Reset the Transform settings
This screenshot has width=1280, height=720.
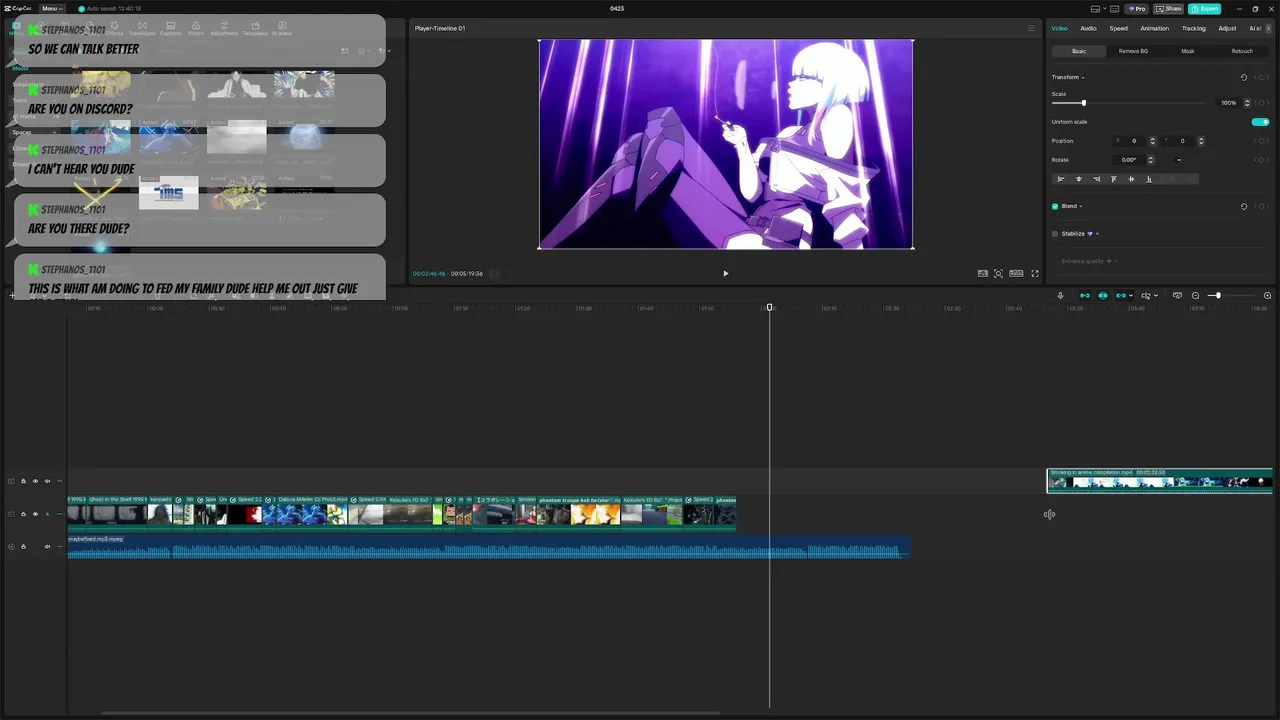pos(1244,77)
